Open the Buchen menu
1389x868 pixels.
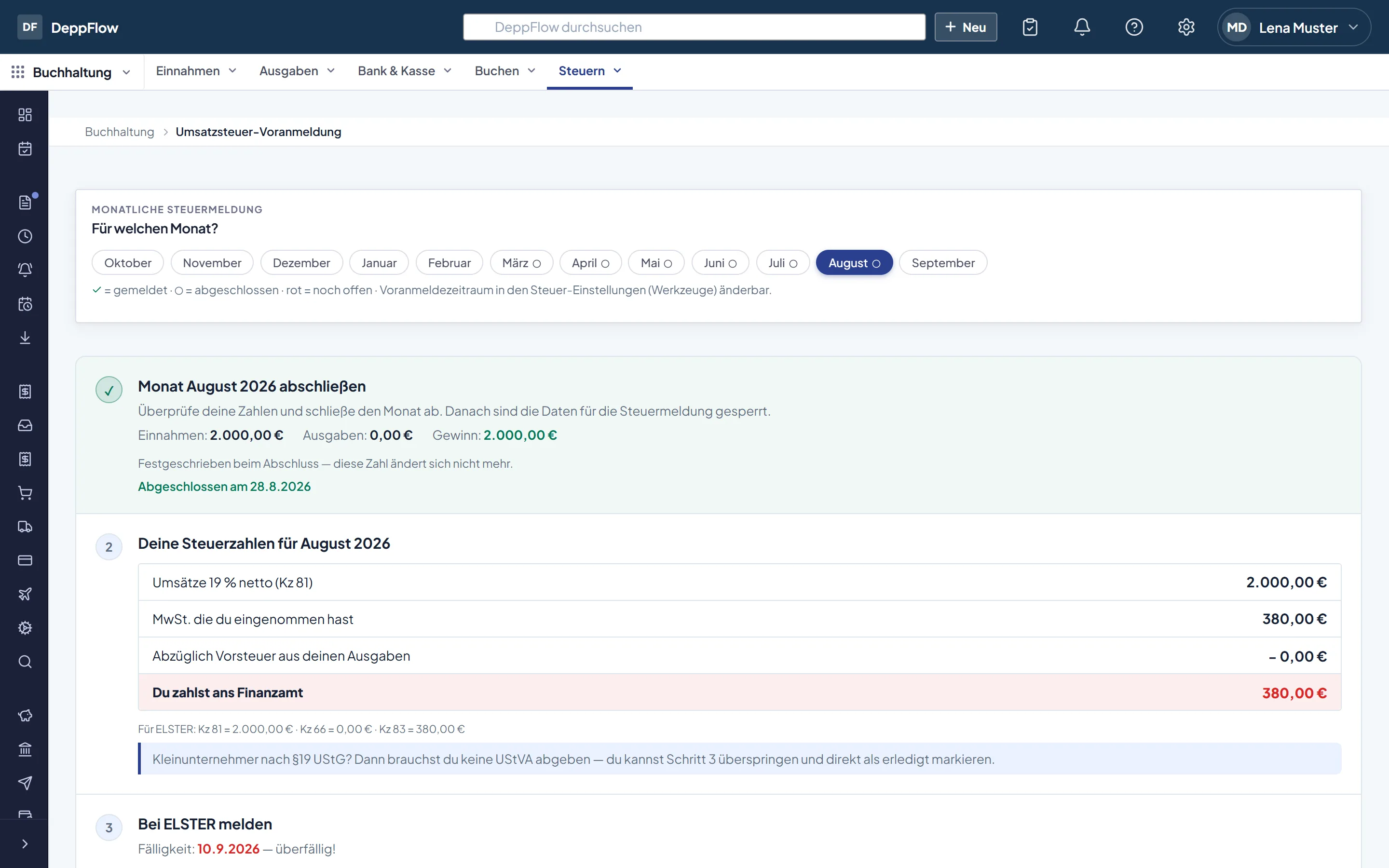tap(505, 70)
